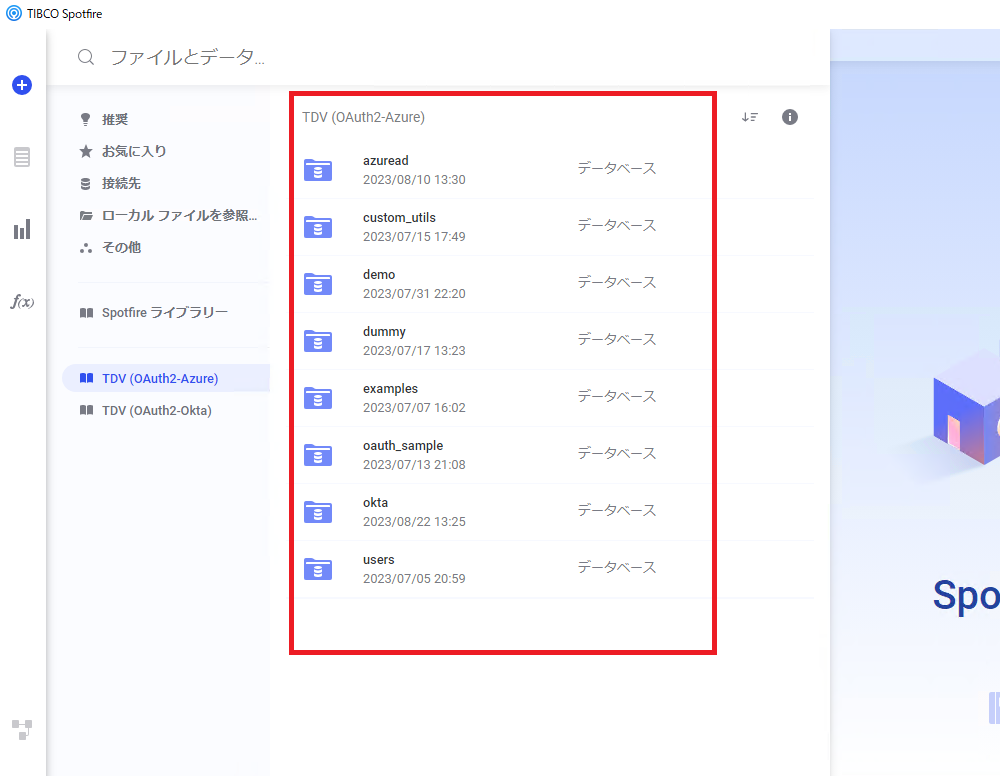Click the データベース label for azuread

tap(617, 168)
